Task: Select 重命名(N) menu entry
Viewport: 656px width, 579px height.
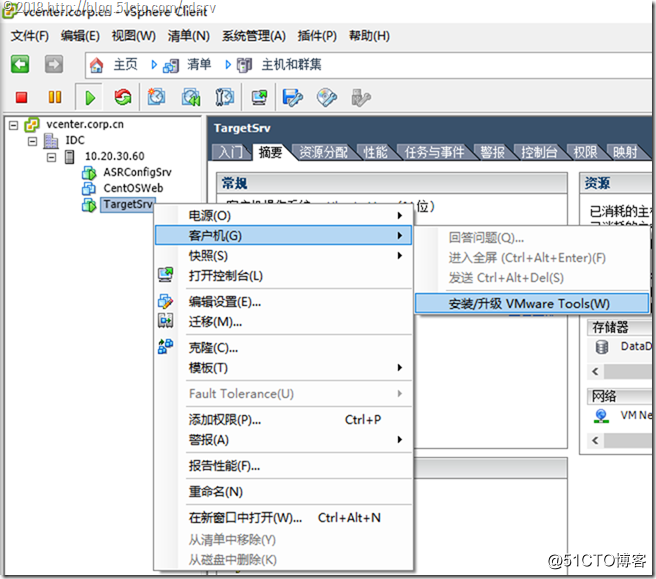Action: (x=284, y=492)
